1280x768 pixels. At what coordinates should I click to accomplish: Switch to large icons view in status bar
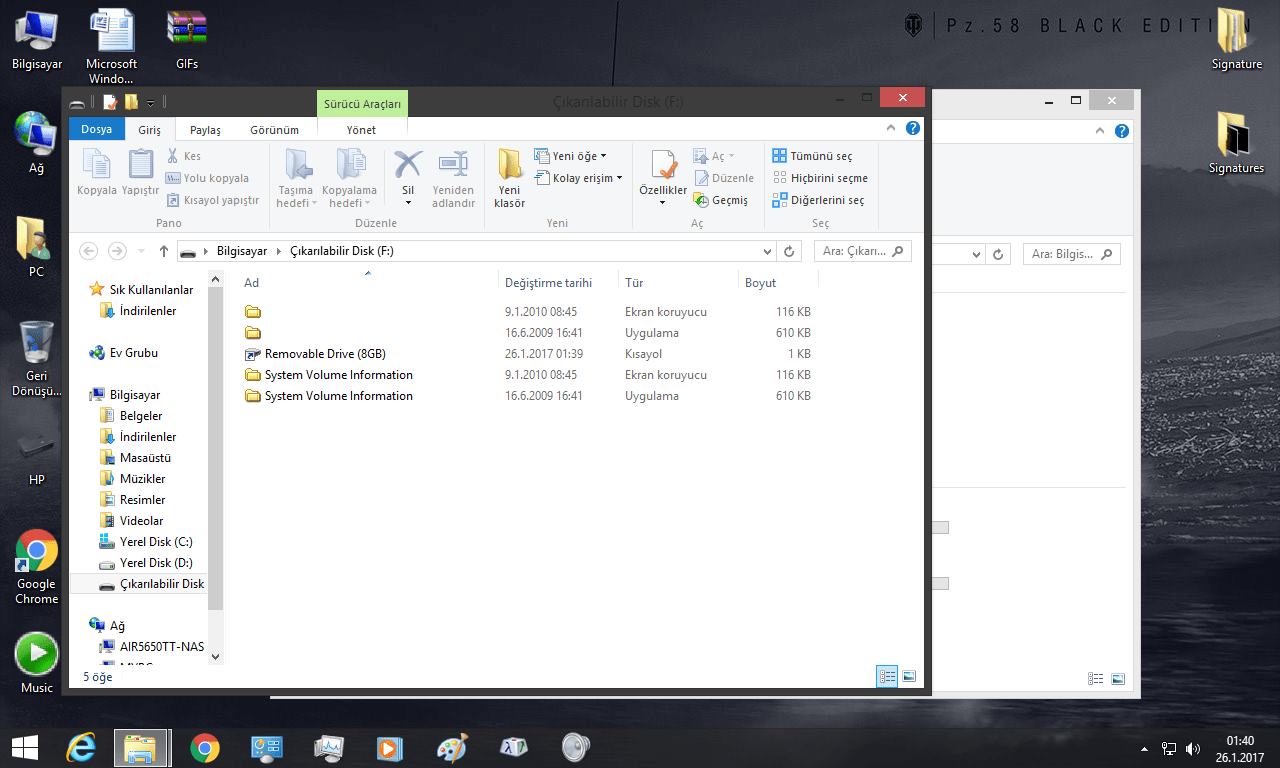(909, 676)
